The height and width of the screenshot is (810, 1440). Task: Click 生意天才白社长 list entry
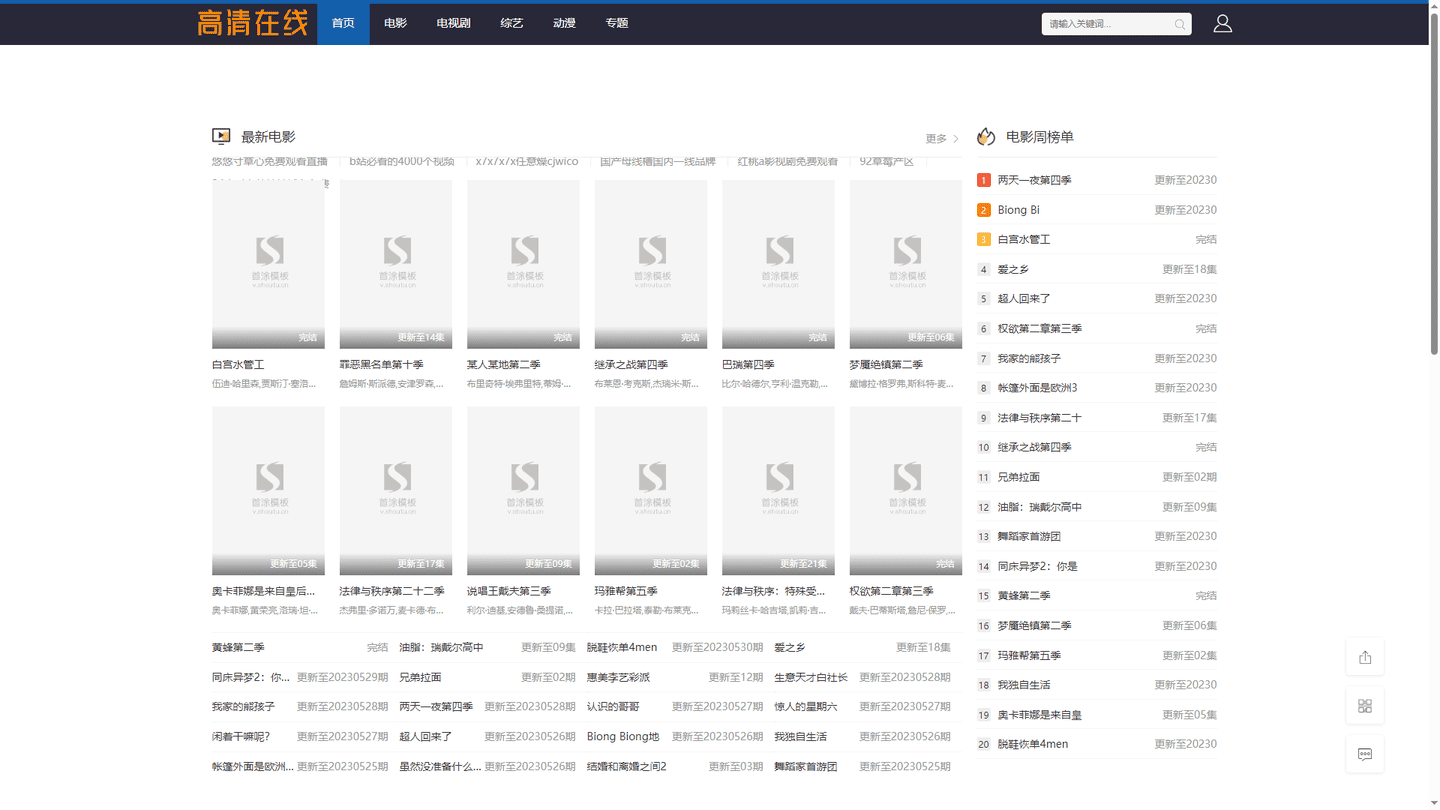click(x=811, y=677)
